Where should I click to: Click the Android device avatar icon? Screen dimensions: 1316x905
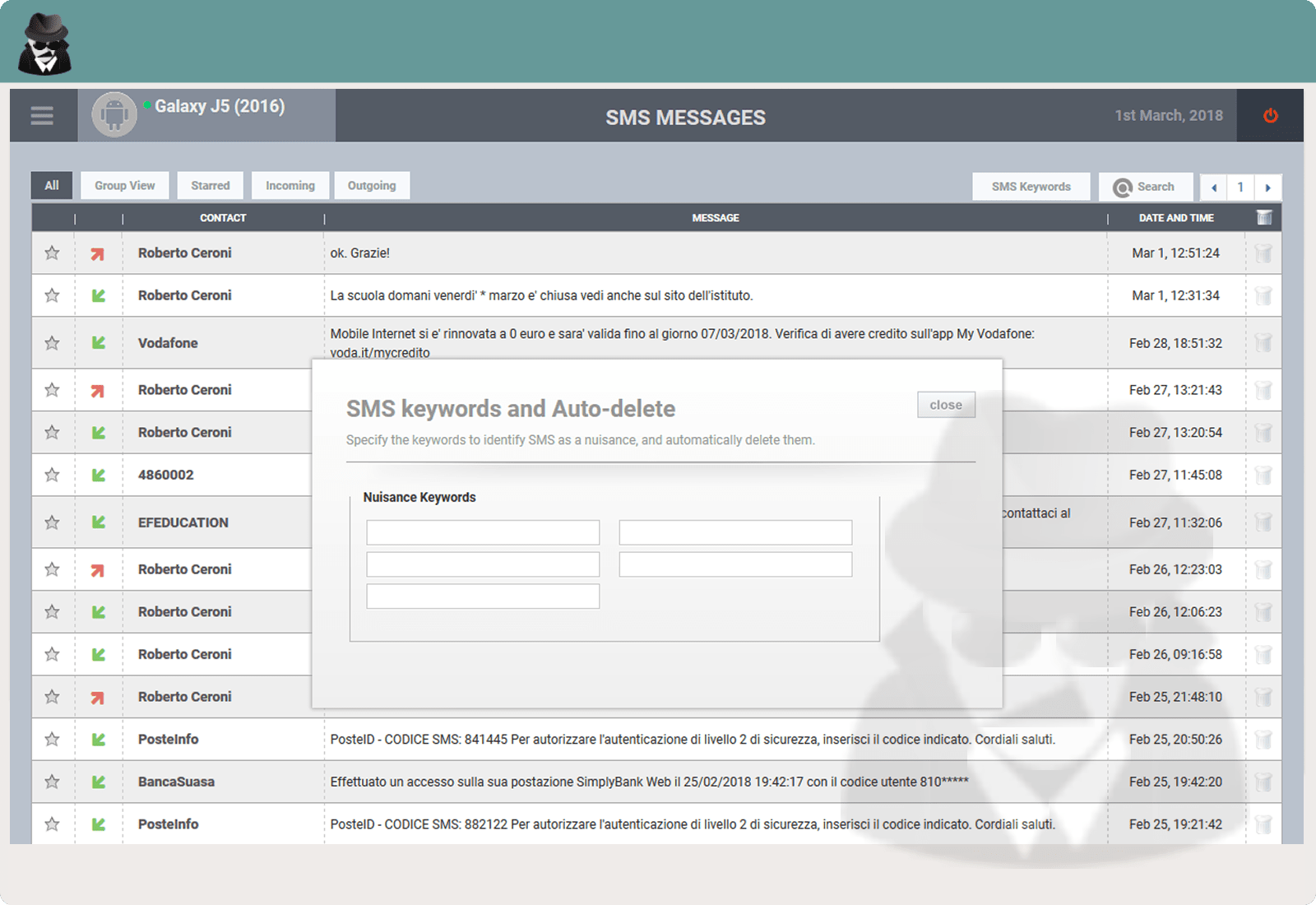point(114,115)
